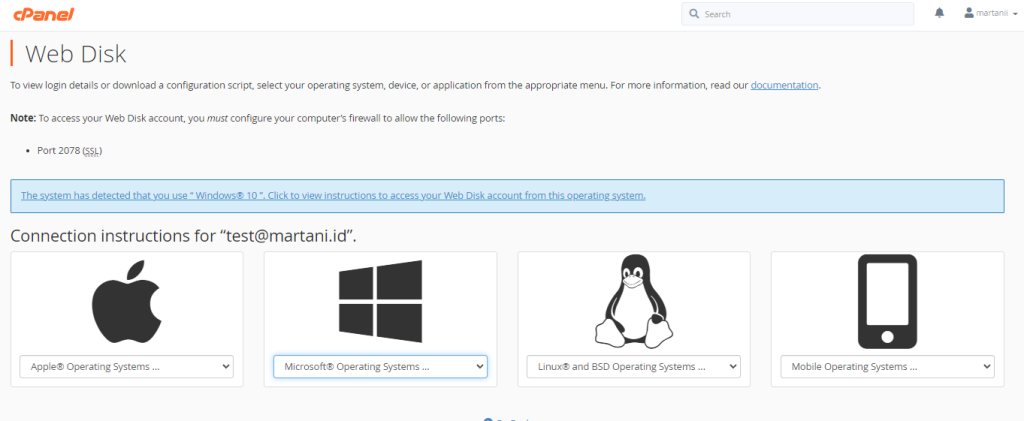Click the mobile phone icon
The height and width of the screenshot is (421, 1024).
(887, 302)
